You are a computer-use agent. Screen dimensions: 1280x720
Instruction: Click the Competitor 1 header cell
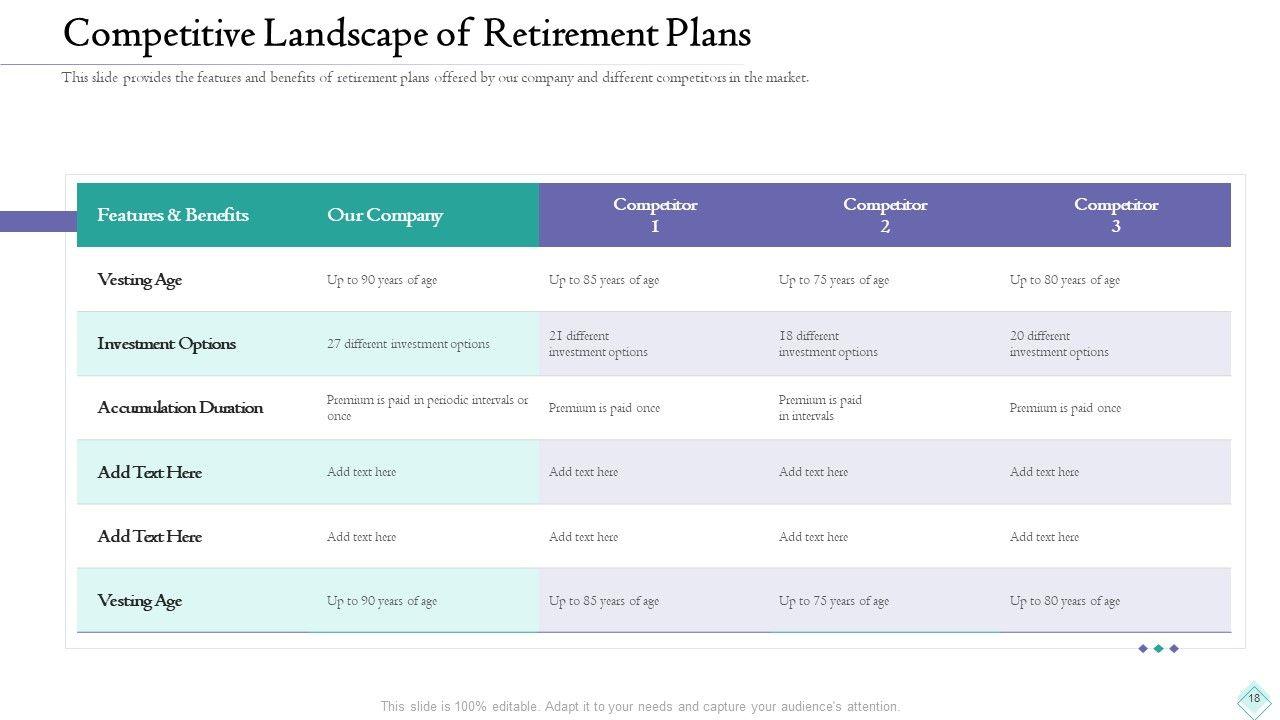[x=655, y=215]
